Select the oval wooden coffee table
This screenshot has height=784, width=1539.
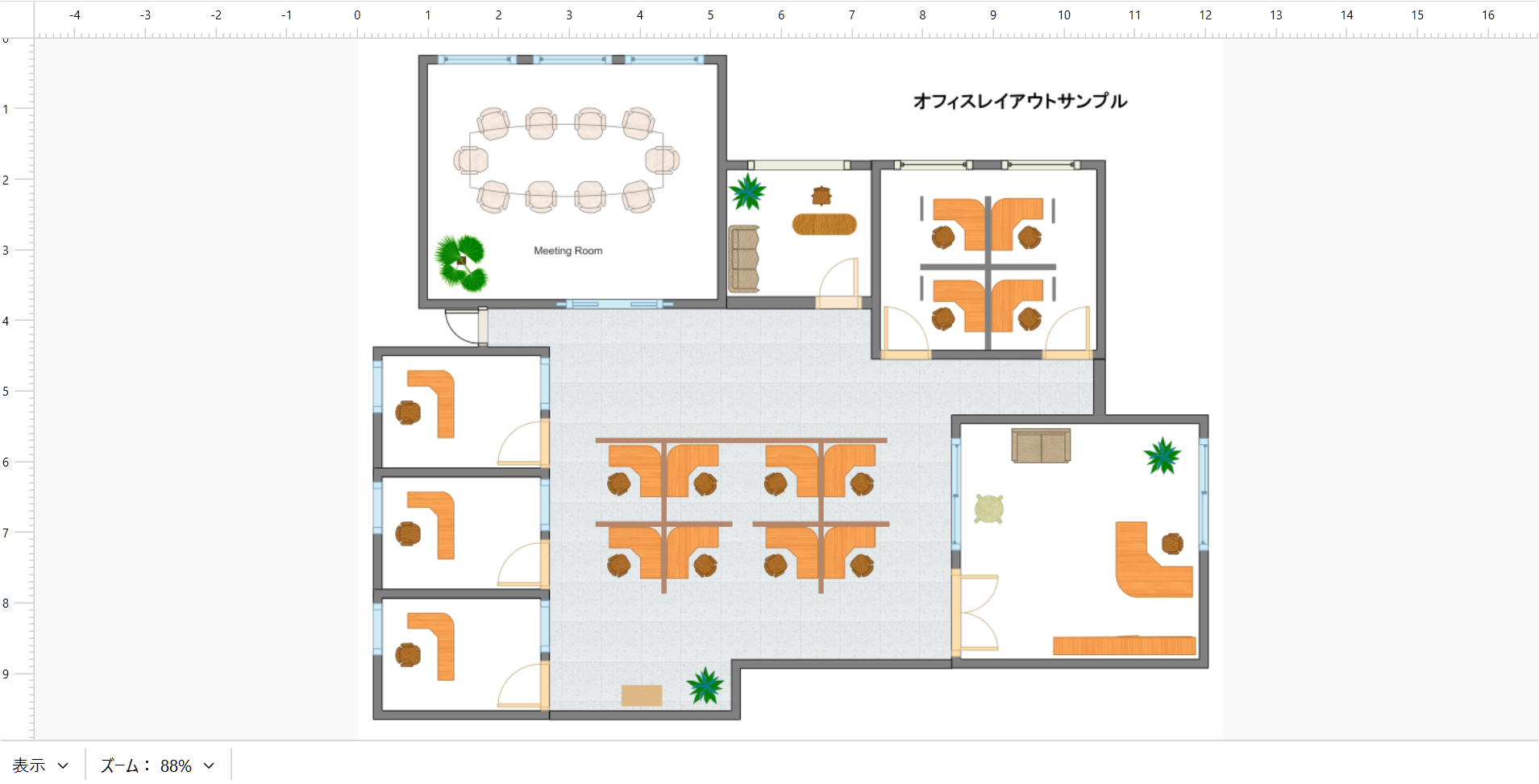[824, 224]
